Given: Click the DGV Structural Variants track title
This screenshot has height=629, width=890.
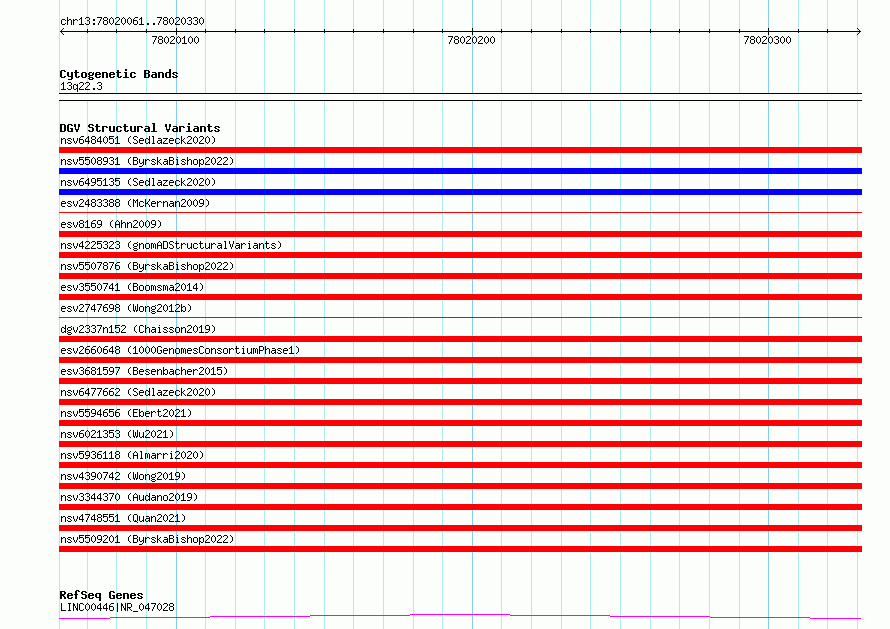Looking at the screenshot, I should click(x=140, y=128).
